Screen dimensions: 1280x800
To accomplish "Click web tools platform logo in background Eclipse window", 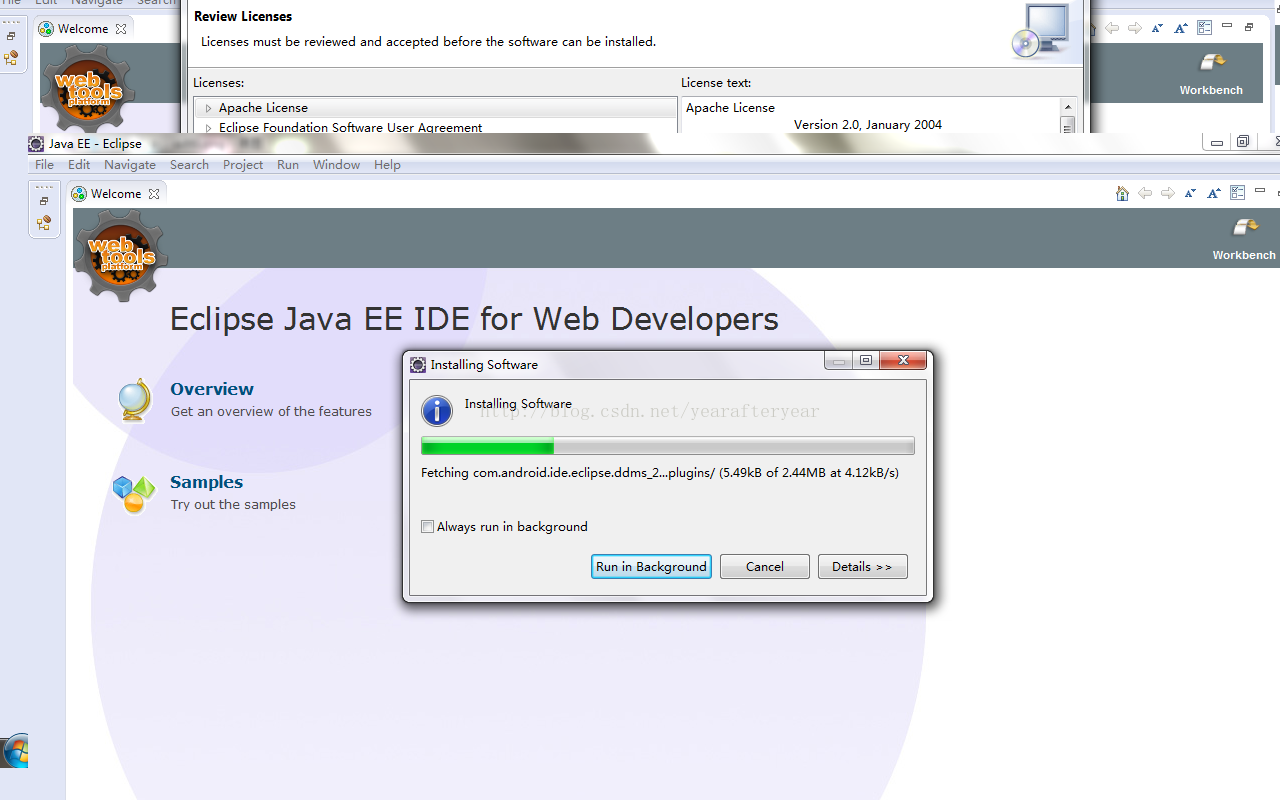I will (88, 90).
